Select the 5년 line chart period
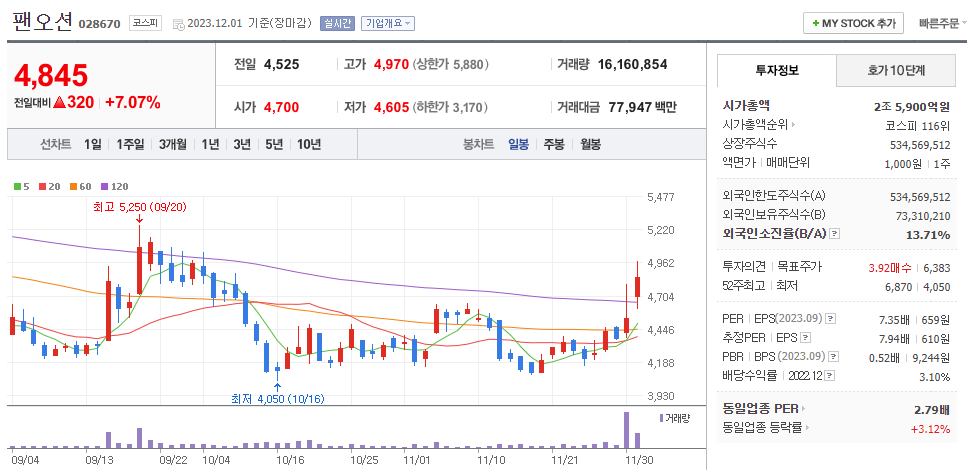This screenshot has height=470, width=967. coord(274,145)
